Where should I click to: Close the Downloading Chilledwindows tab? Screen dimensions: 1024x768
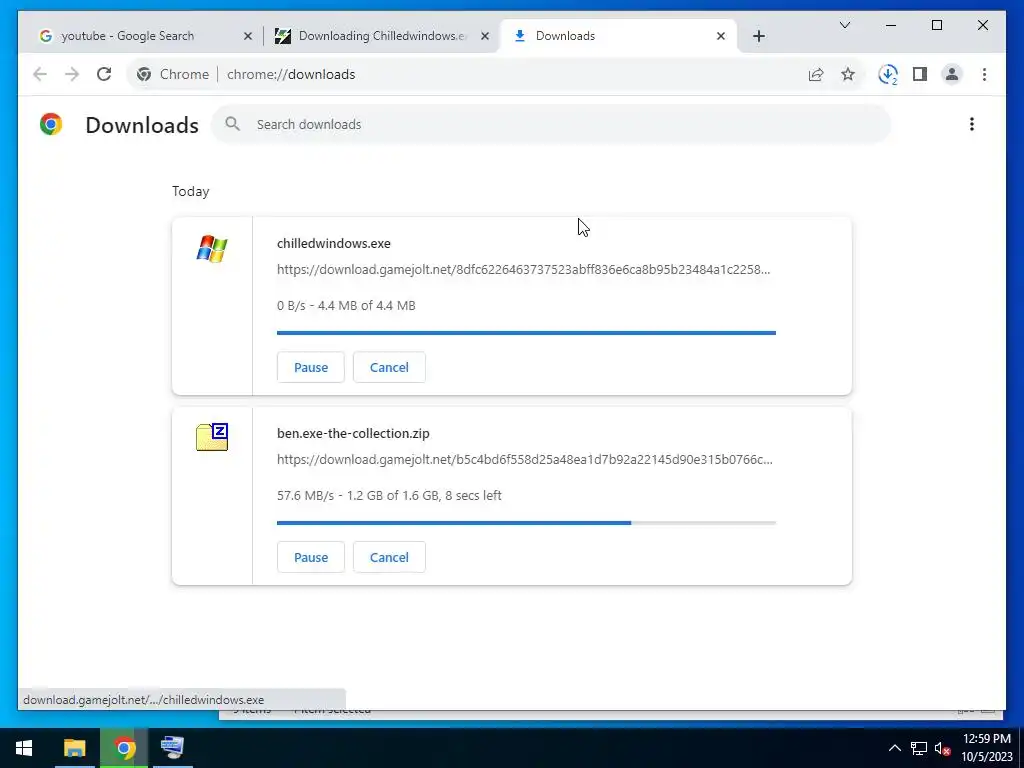(485, 36)
